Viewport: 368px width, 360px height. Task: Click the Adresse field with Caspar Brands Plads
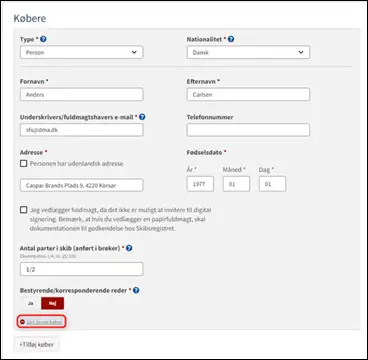[82, 185]
